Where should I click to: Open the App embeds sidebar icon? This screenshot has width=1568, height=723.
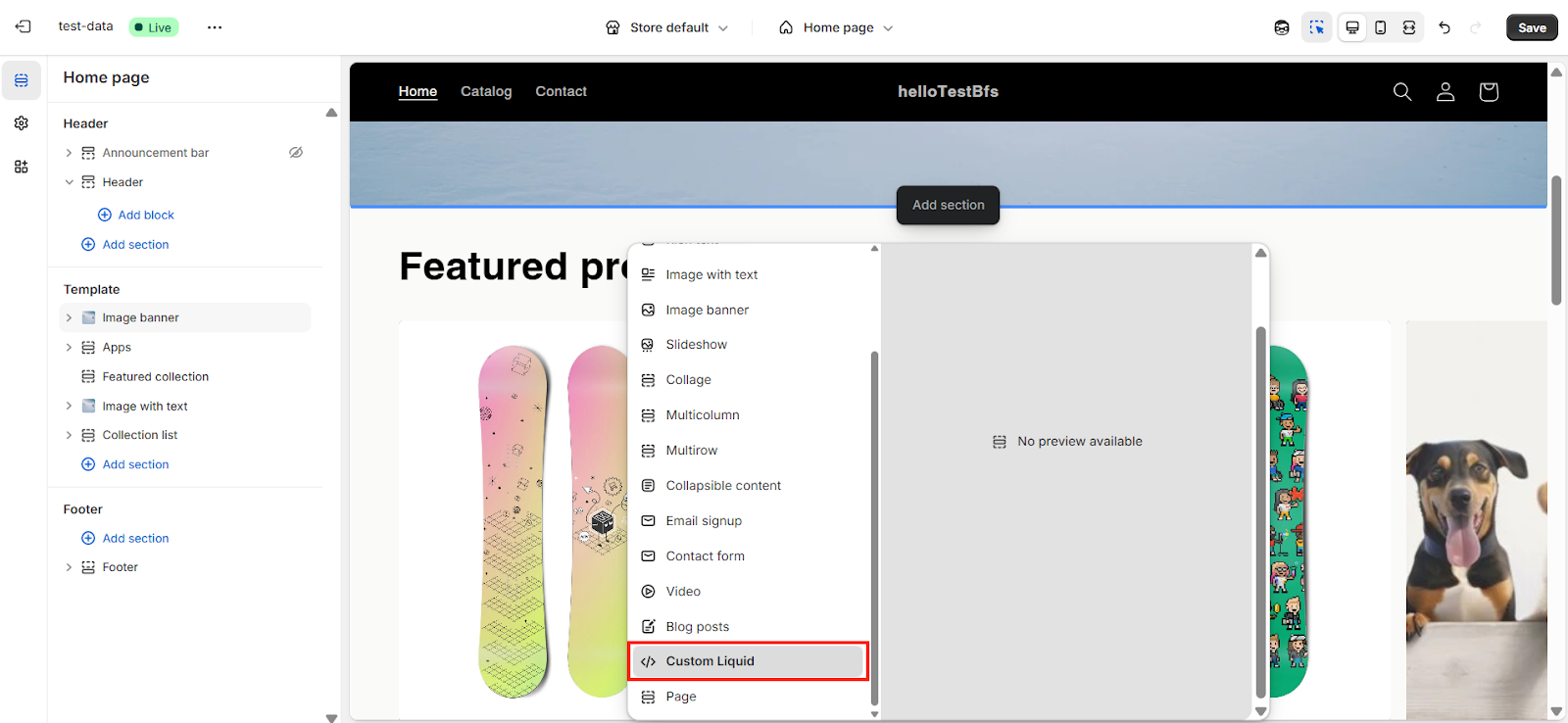(x=22, y=167)
